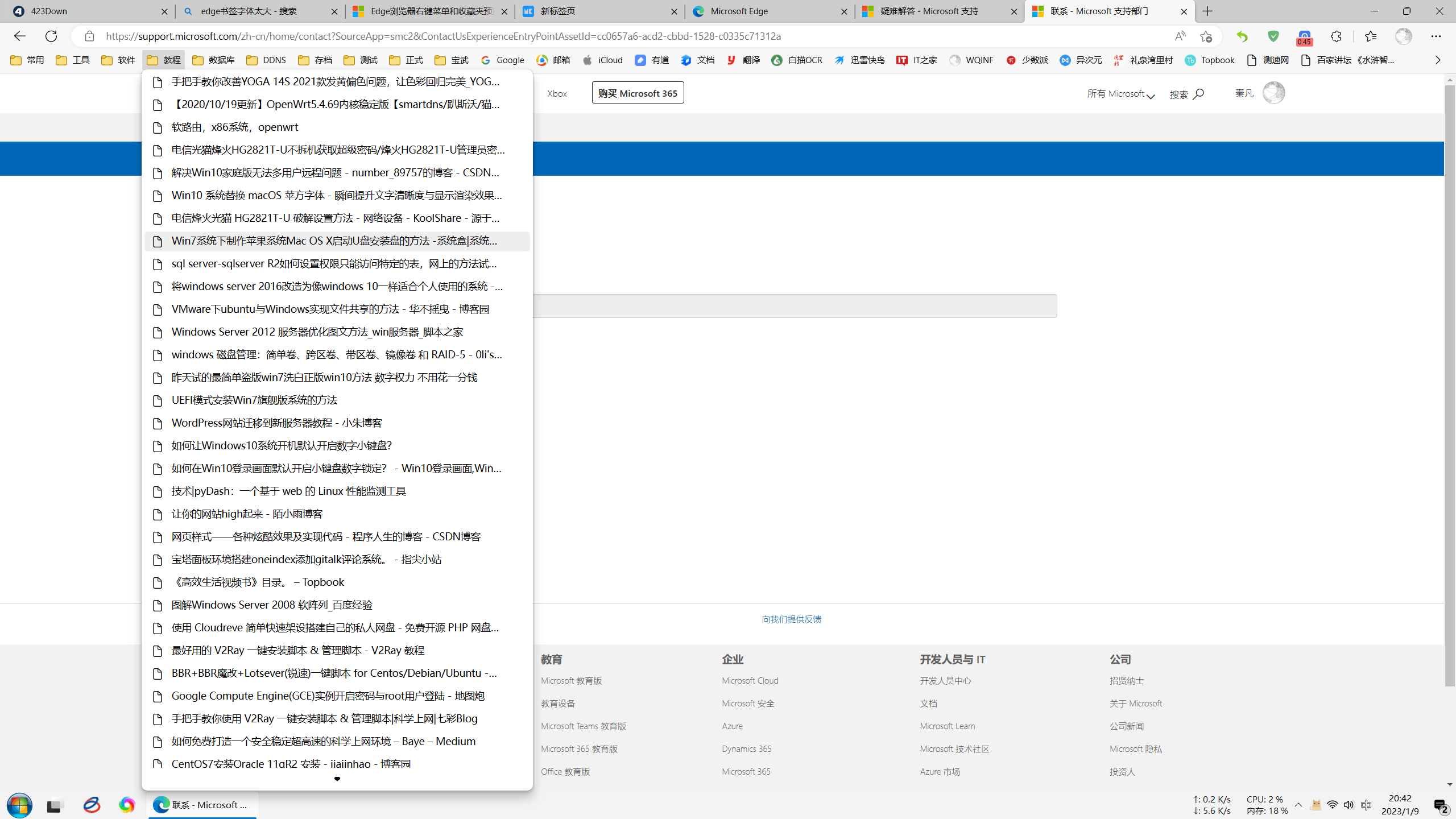The height and width of the screenshot is (819, 1456).
Task: Open 数据库 favorites folder
Action: tap(213, 60)
